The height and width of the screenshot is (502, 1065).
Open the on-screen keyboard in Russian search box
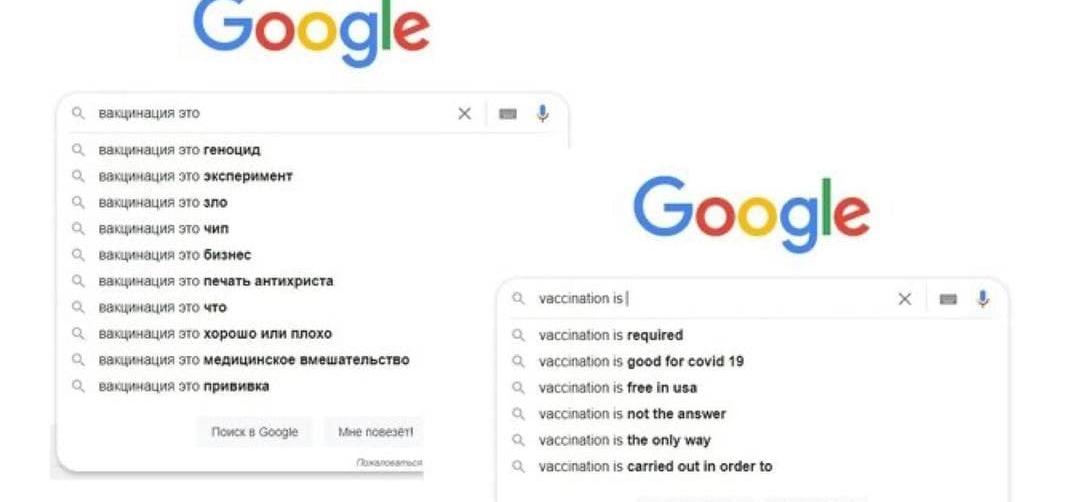(508, 114)
